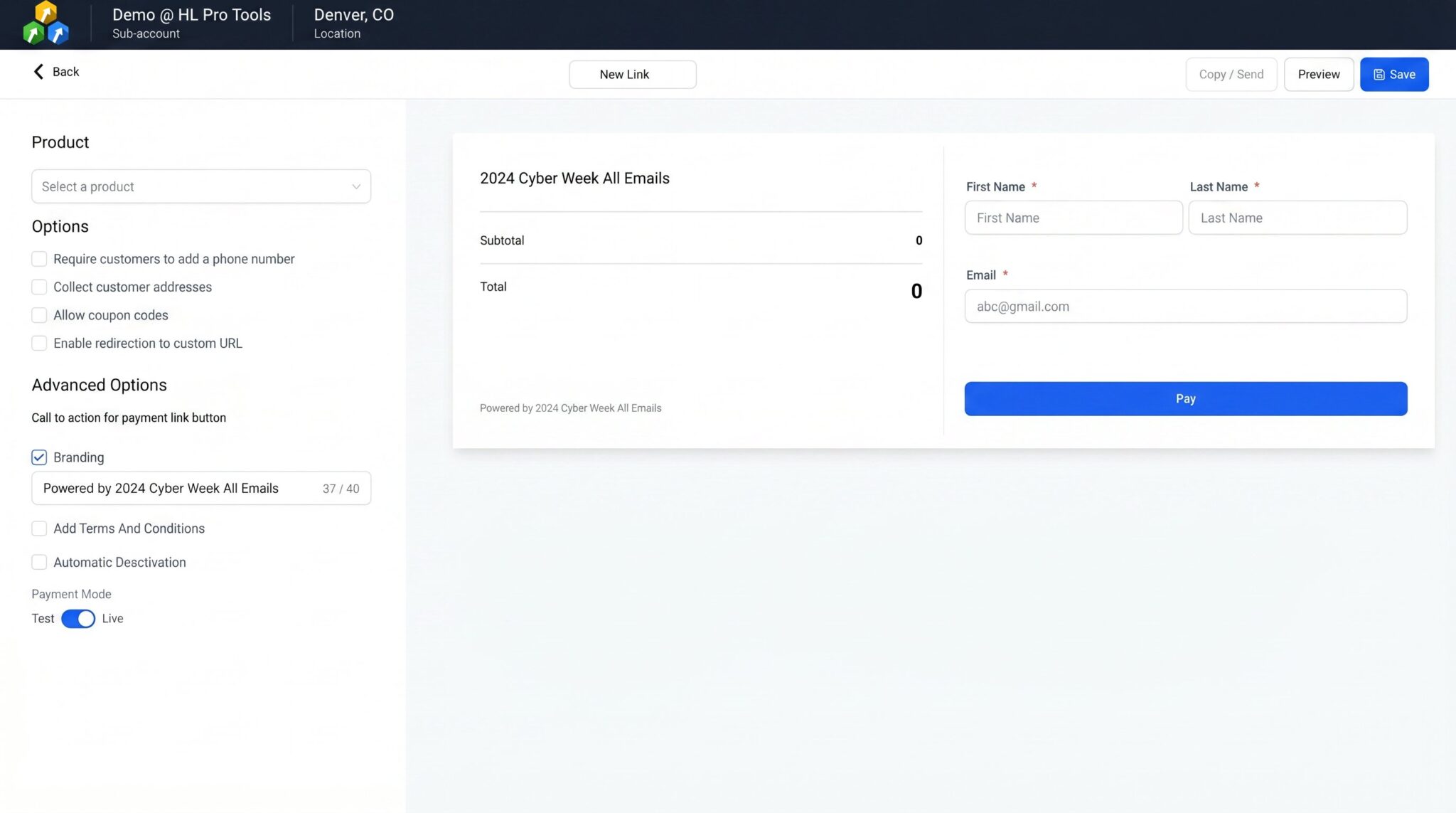1456x813 pixels.
Task: Check Collect customer addresses option
Action: [x=39, y=287]
